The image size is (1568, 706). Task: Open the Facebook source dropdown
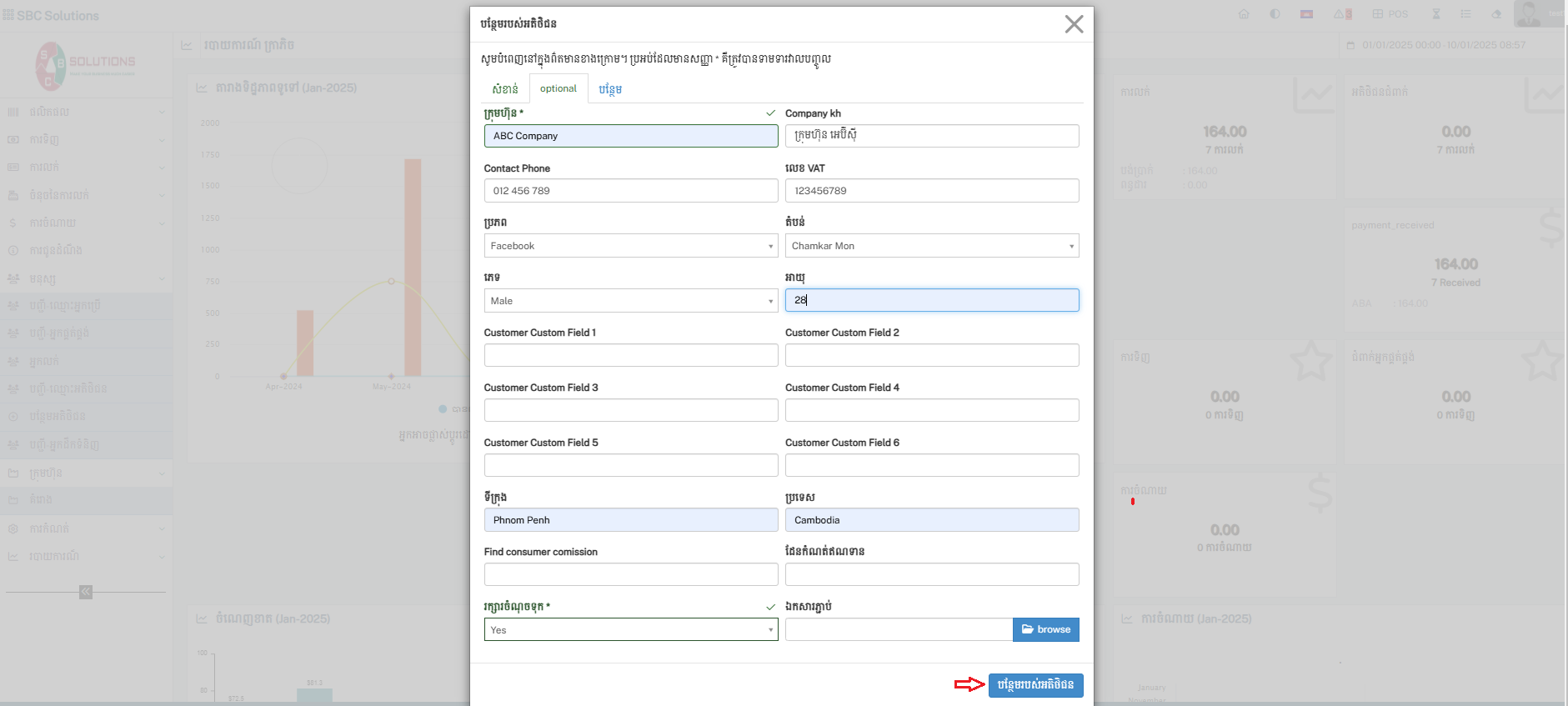pos(630,246)
